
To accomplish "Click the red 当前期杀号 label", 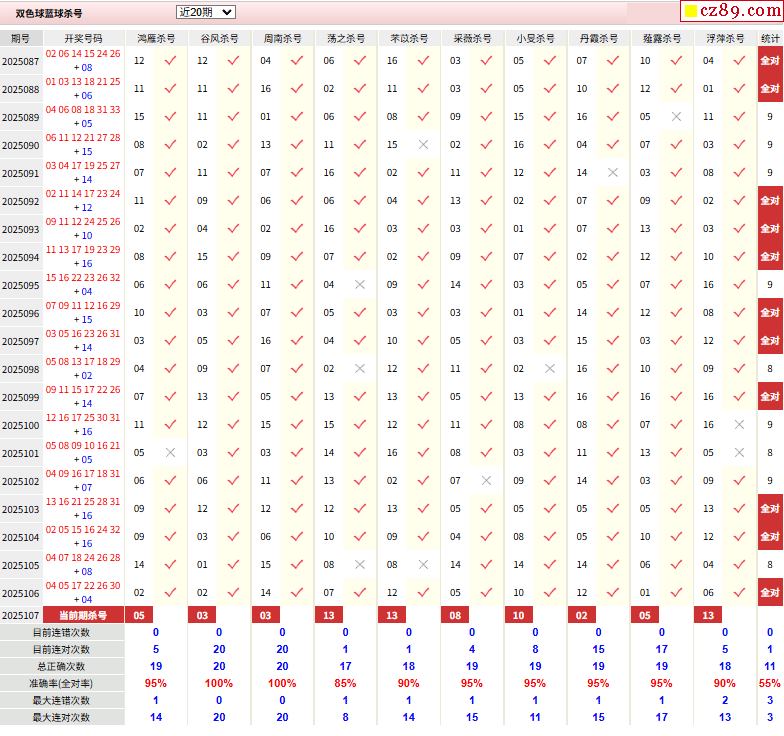I will click(83, 615).
